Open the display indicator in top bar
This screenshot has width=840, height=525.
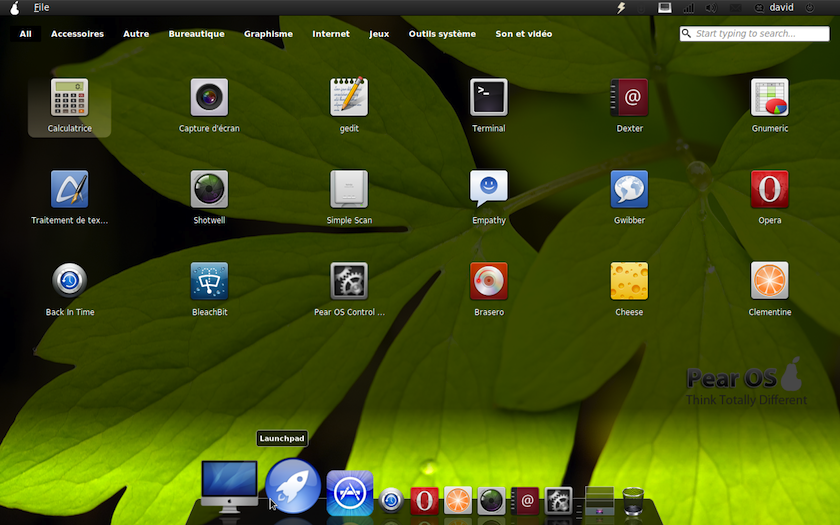click(x=665, y=8)
